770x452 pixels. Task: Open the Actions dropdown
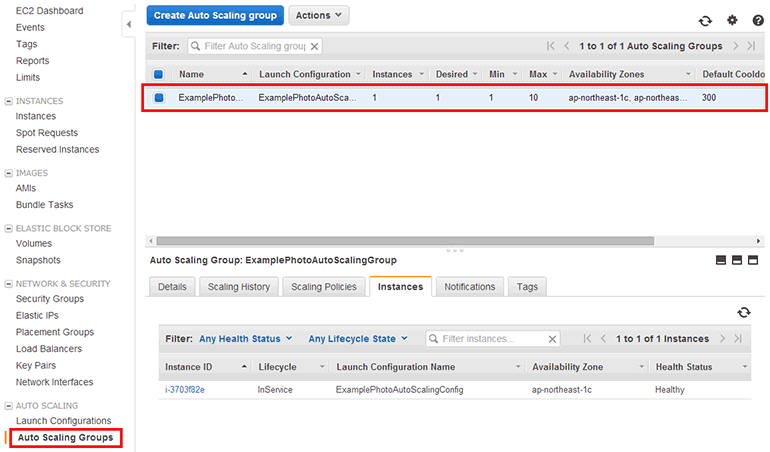(319, 16)
